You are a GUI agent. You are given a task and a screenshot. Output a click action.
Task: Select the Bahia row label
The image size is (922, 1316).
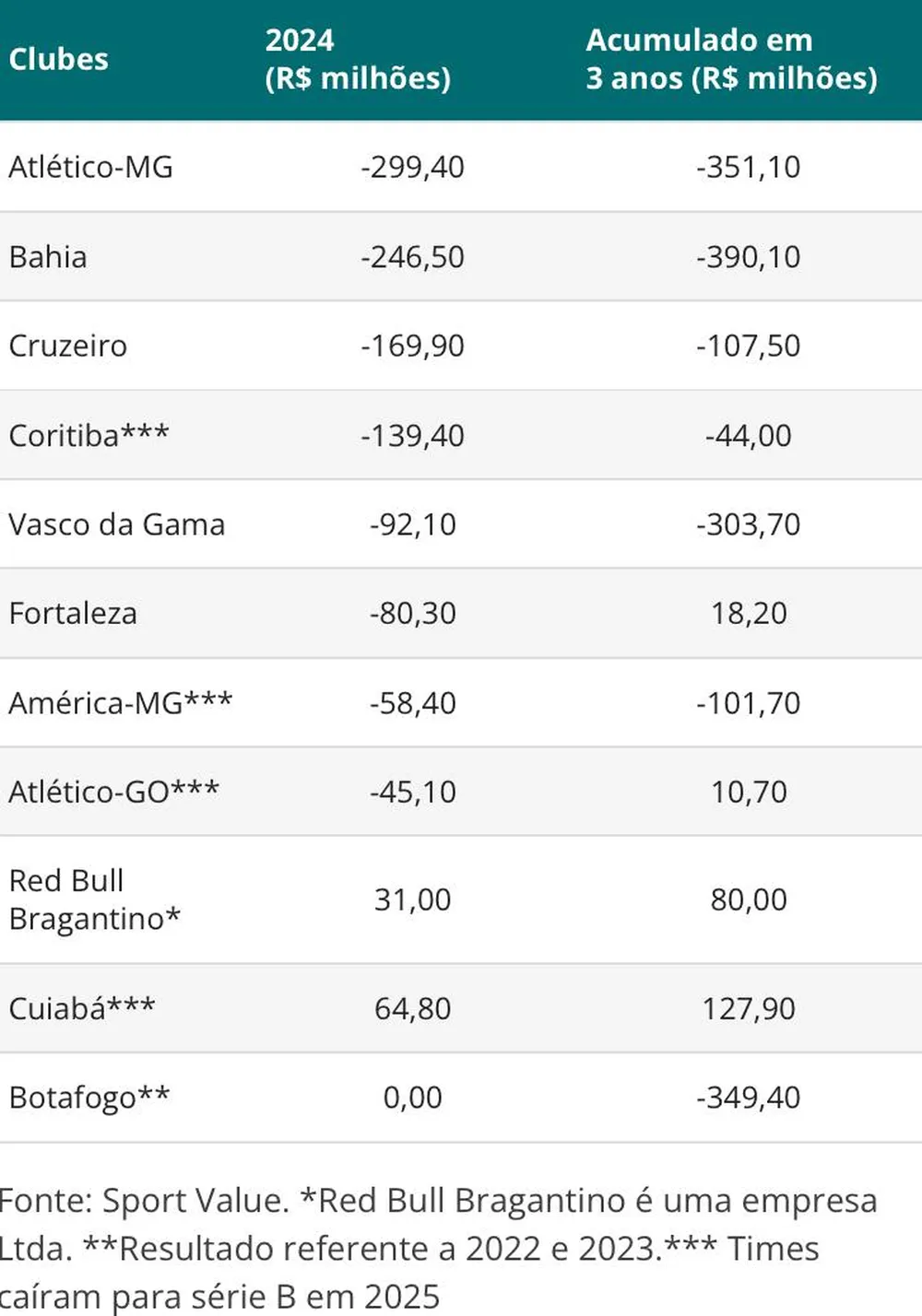[48, 256]
